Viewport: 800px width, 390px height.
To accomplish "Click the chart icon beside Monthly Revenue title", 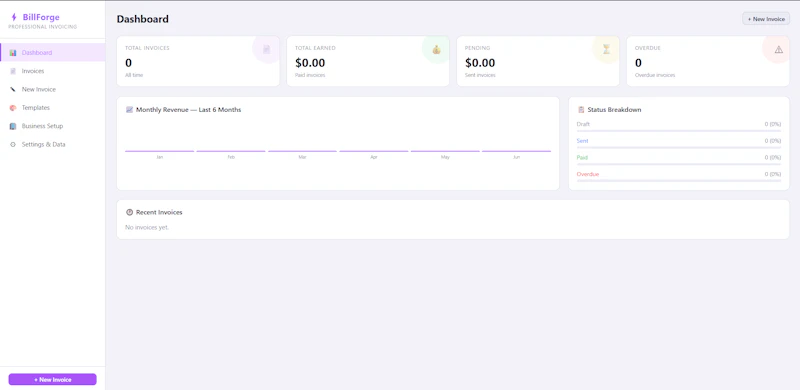I will (130, 110).
